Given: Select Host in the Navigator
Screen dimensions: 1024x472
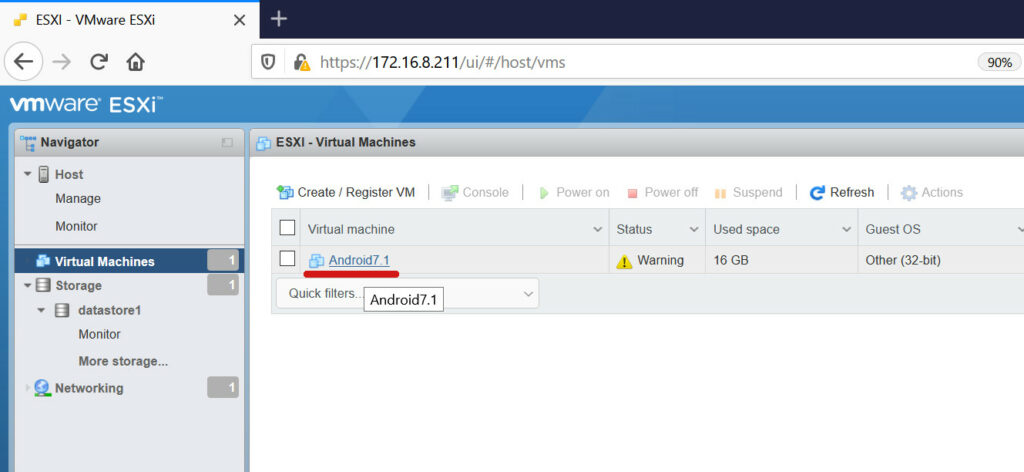Looking at the screenshot, I should pyautogui.click(x=69, y=174).
